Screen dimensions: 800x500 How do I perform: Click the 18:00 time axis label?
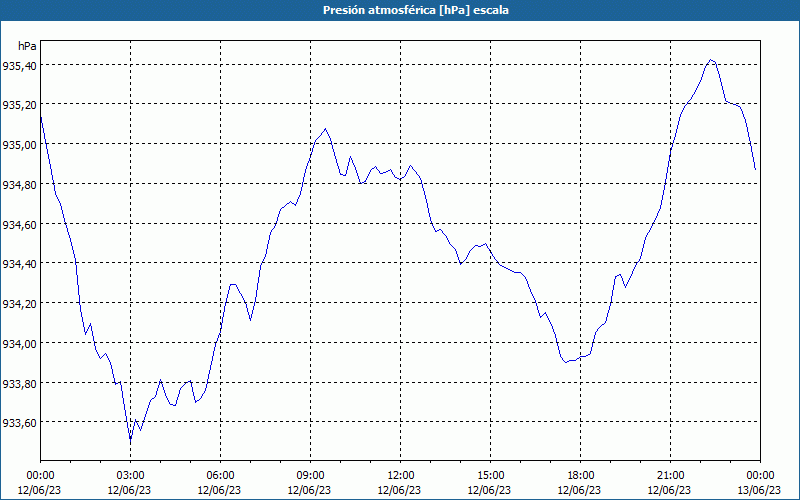click(x=580, y=476)
